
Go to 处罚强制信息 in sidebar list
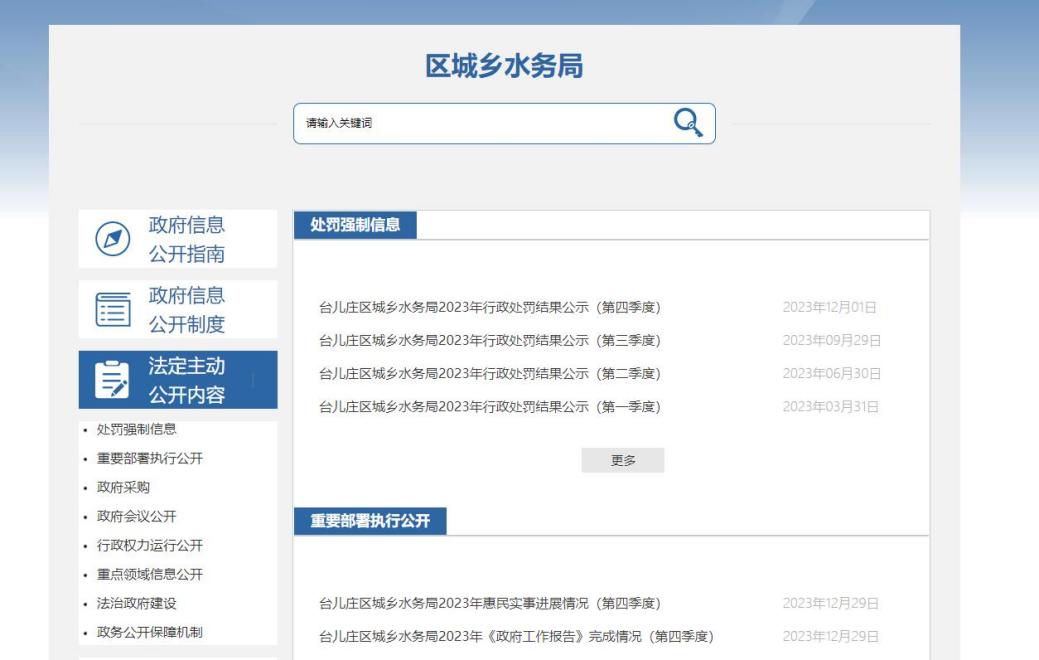tap(137, 429)
